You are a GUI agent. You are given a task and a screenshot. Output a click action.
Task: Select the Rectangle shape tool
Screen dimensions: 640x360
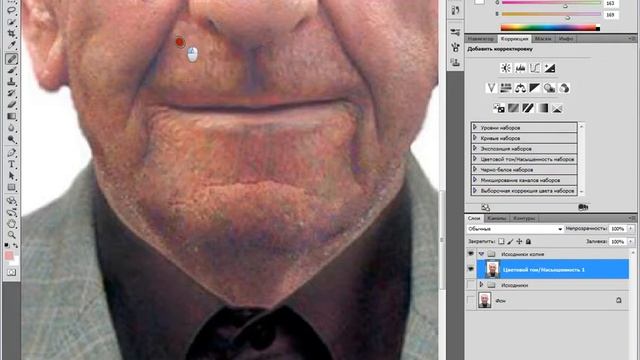[11, 187]
